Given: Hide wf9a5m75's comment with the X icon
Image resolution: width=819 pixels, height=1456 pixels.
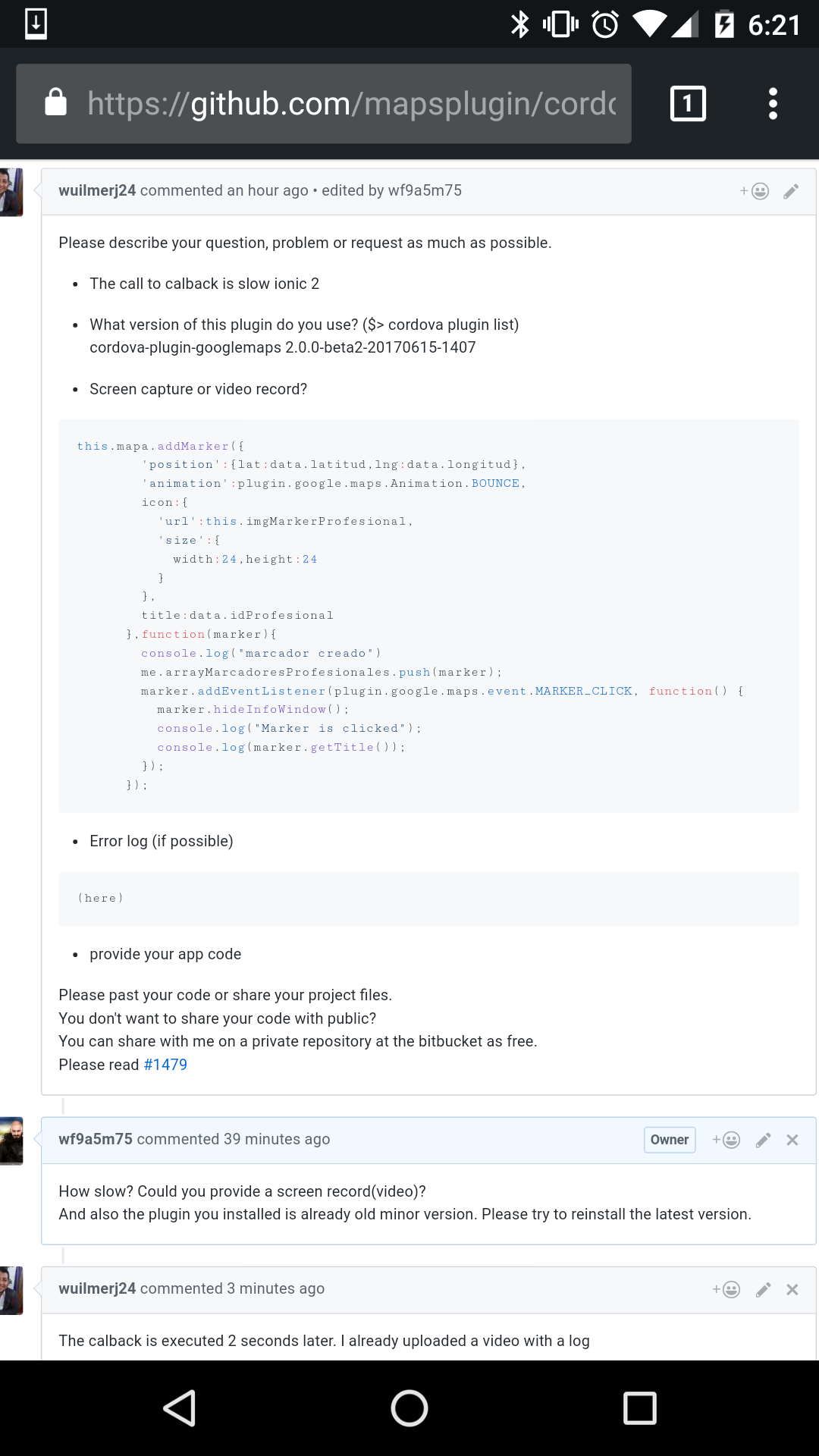Looking at the screenshot, I should [x=792, y=1140].
